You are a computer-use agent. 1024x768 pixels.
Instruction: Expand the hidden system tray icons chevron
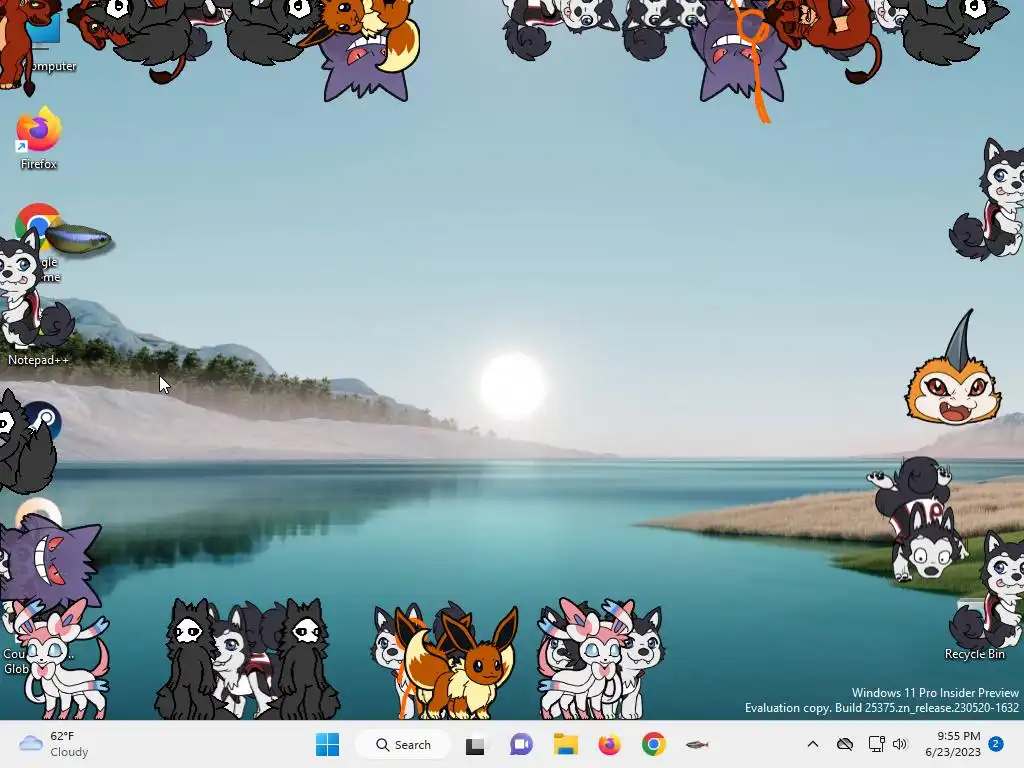point(812,744)
